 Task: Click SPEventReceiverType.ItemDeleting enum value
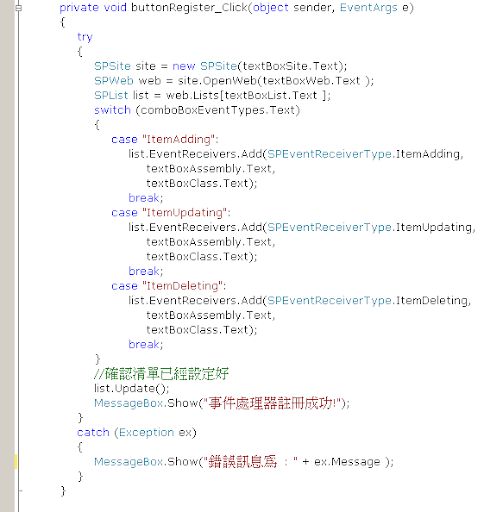pyautogui.click(x=367, y=301)
